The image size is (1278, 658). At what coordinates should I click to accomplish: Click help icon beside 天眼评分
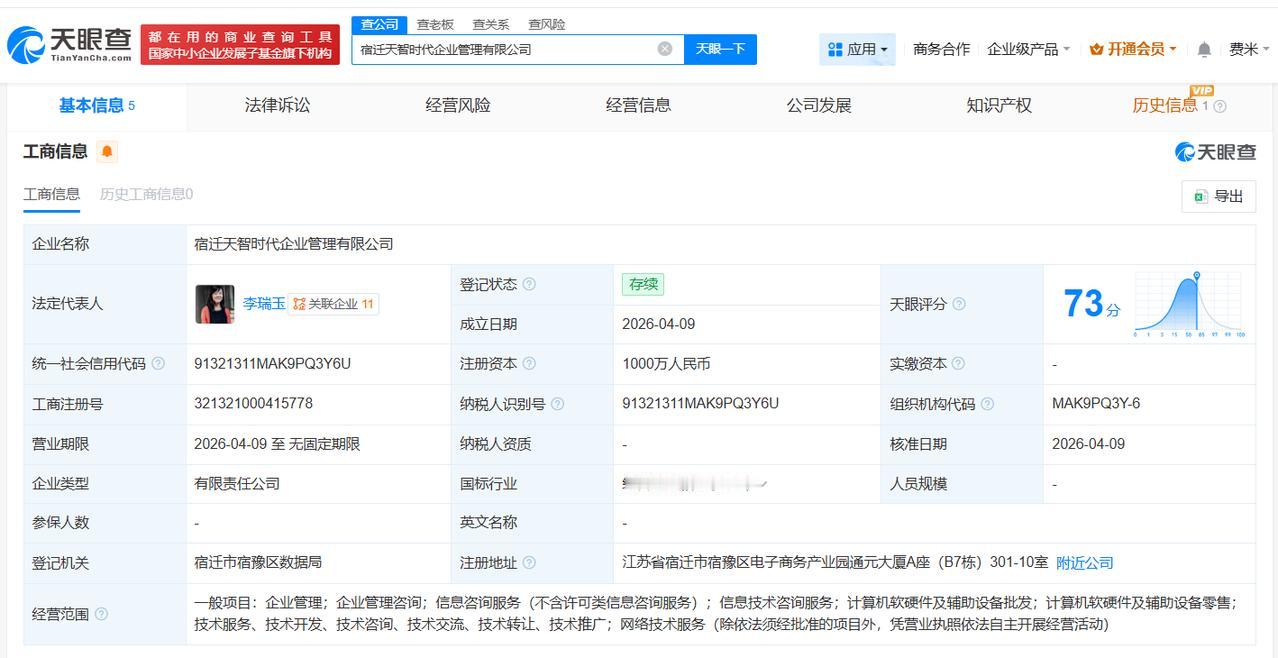958,304
